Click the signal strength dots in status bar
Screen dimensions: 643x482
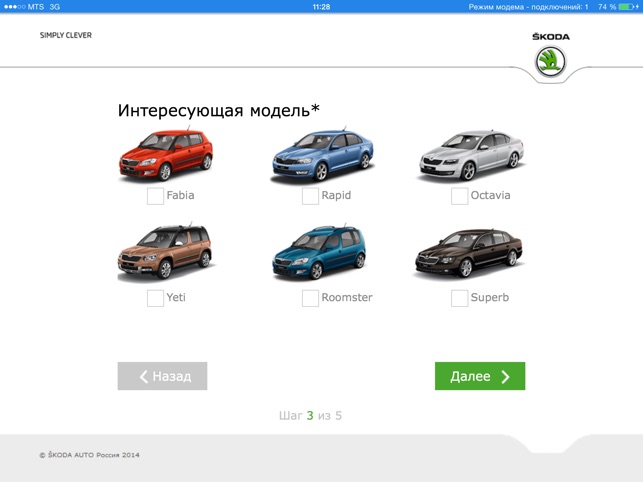(14, 7)
